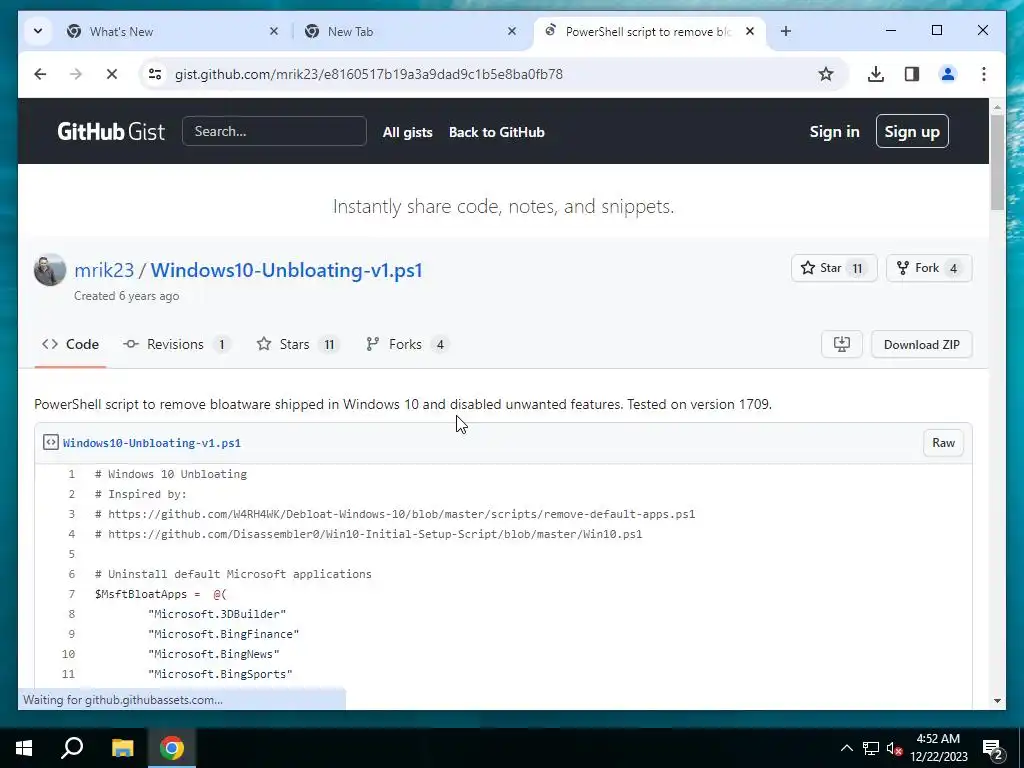Click the open-in-desktop icon button

pyautogui.click(x=842, y=344)
